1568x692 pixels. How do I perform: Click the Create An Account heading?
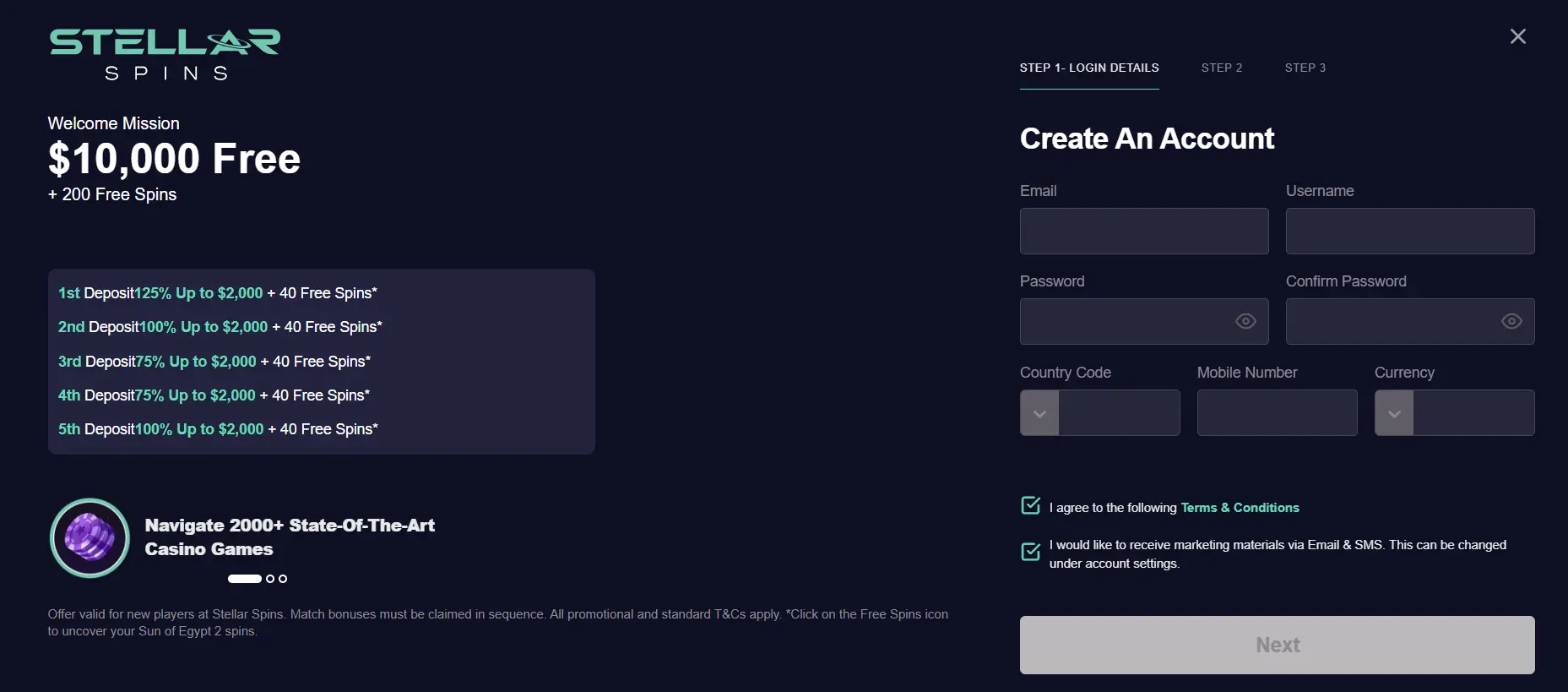click(1147, 139)
